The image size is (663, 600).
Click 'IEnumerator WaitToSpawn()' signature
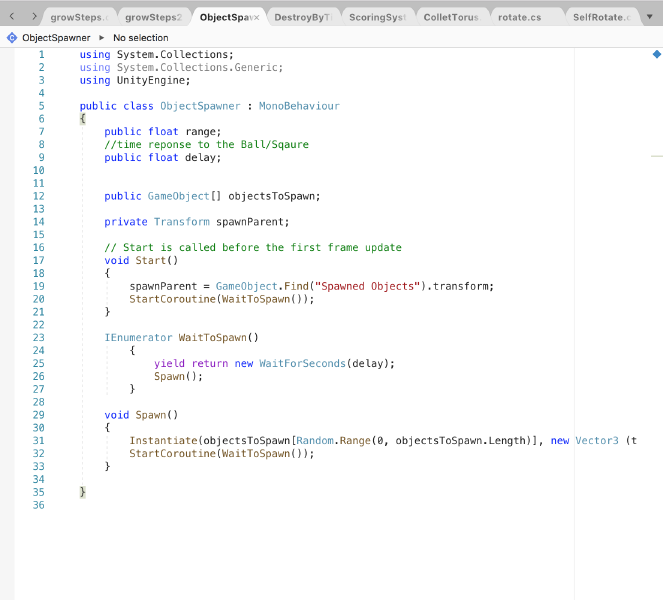pyautogui.click(x=181, y=337)
